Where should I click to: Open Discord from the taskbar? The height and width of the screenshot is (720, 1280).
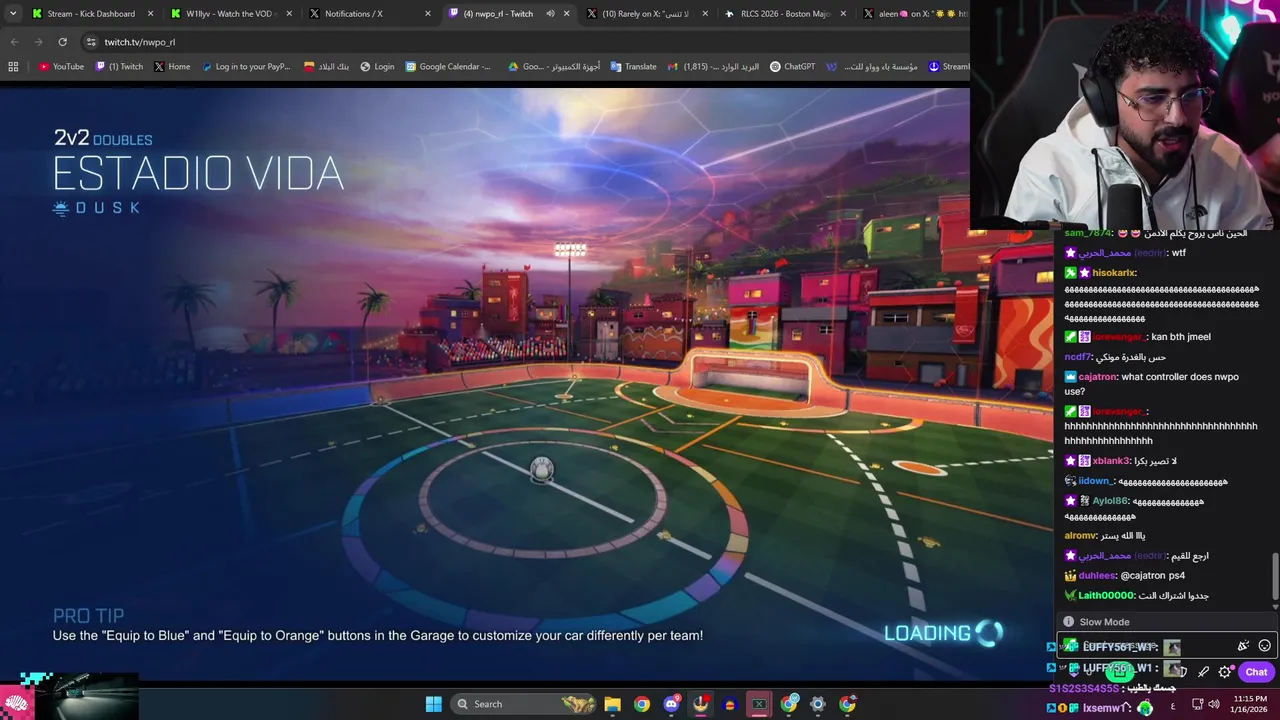click(671, 704)
